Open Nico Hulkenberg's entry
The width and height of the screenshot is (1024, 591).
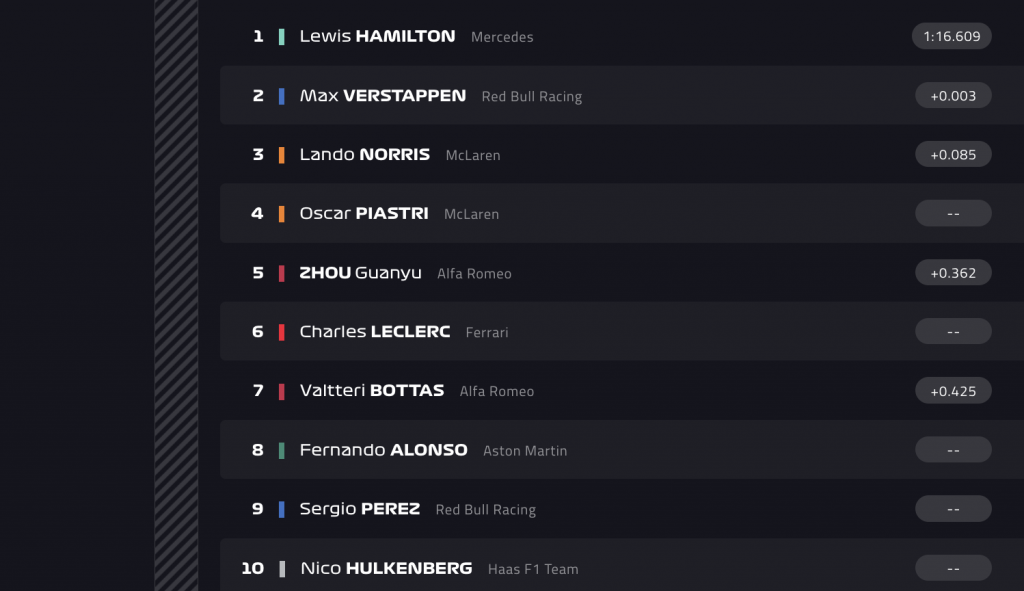[386, 568]
